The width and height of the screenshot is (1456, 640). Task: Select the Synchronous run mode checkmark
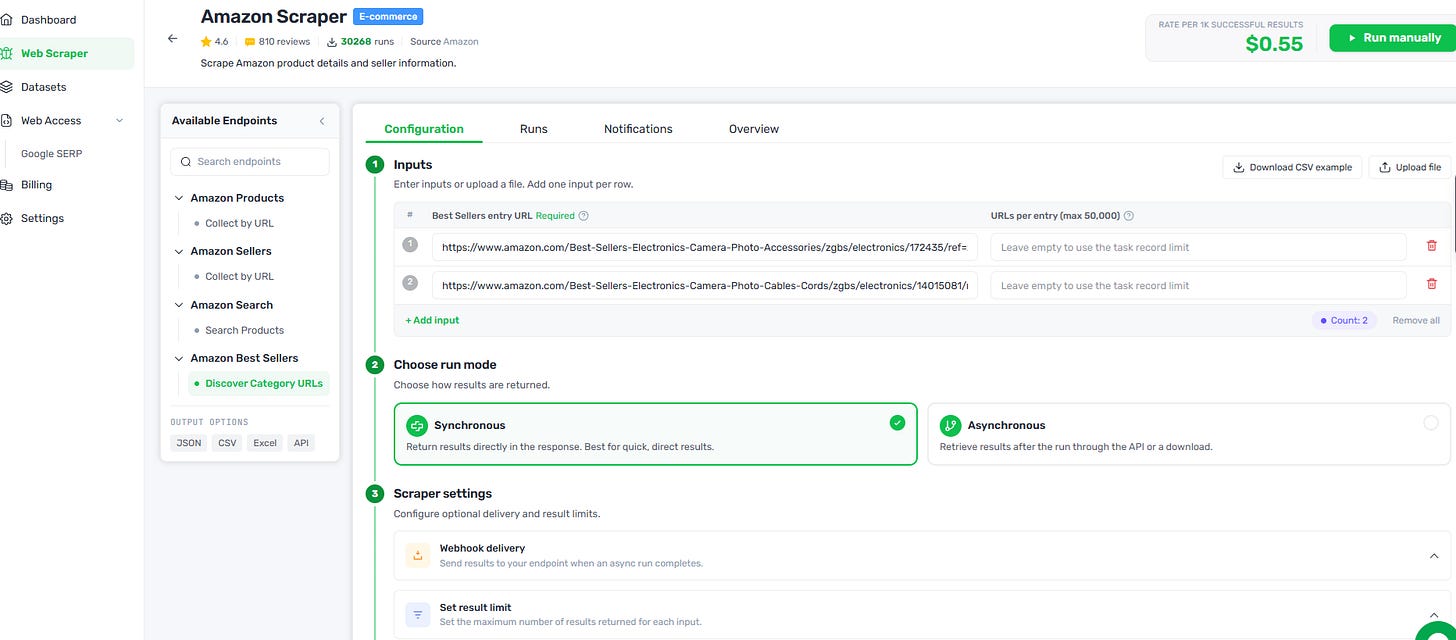click(x=897, y=423)
